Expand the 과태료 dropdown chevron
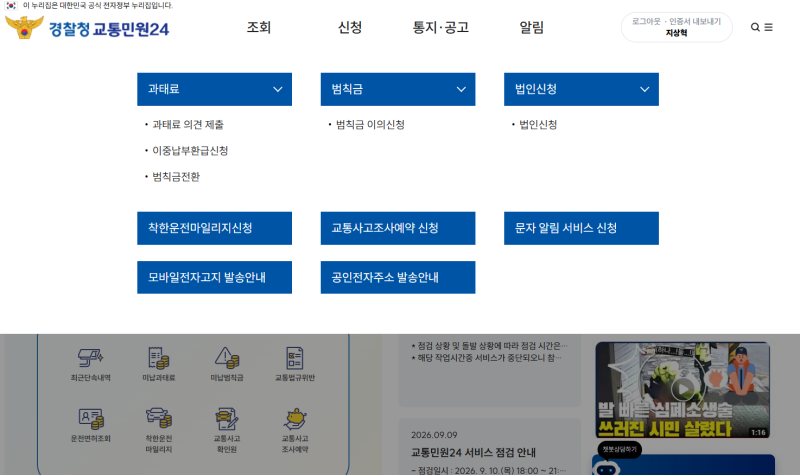 point(278,89)
